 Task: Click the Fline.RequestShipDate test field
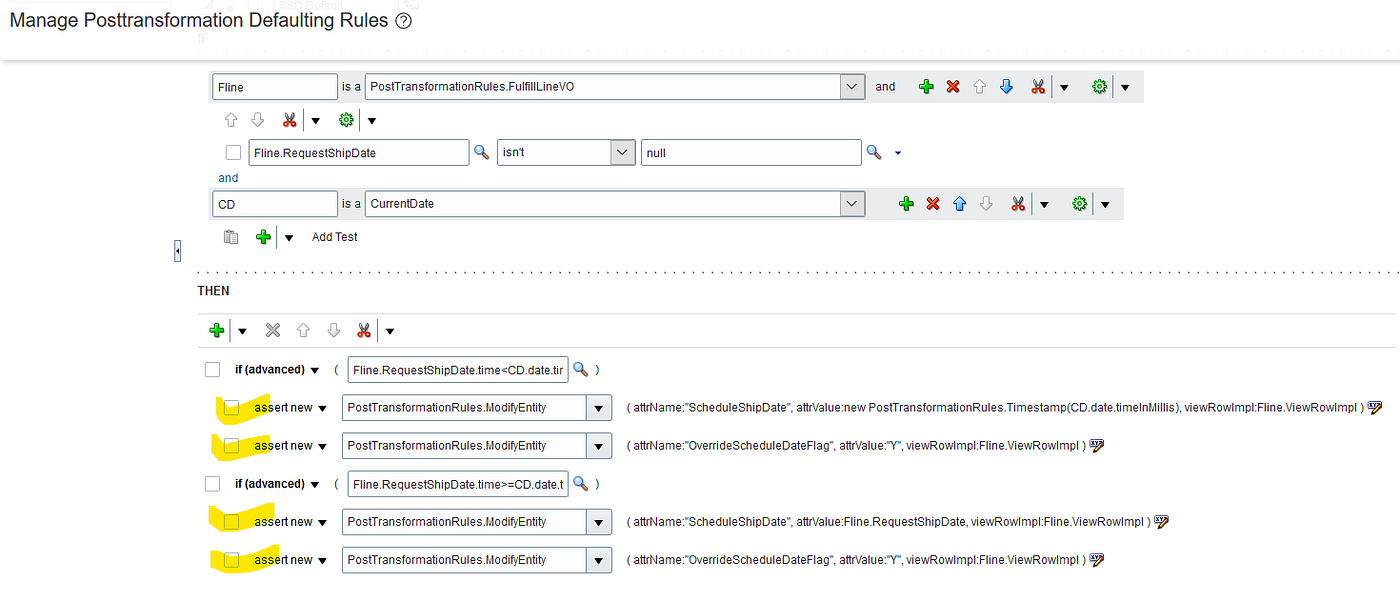(x=359, y=153)
